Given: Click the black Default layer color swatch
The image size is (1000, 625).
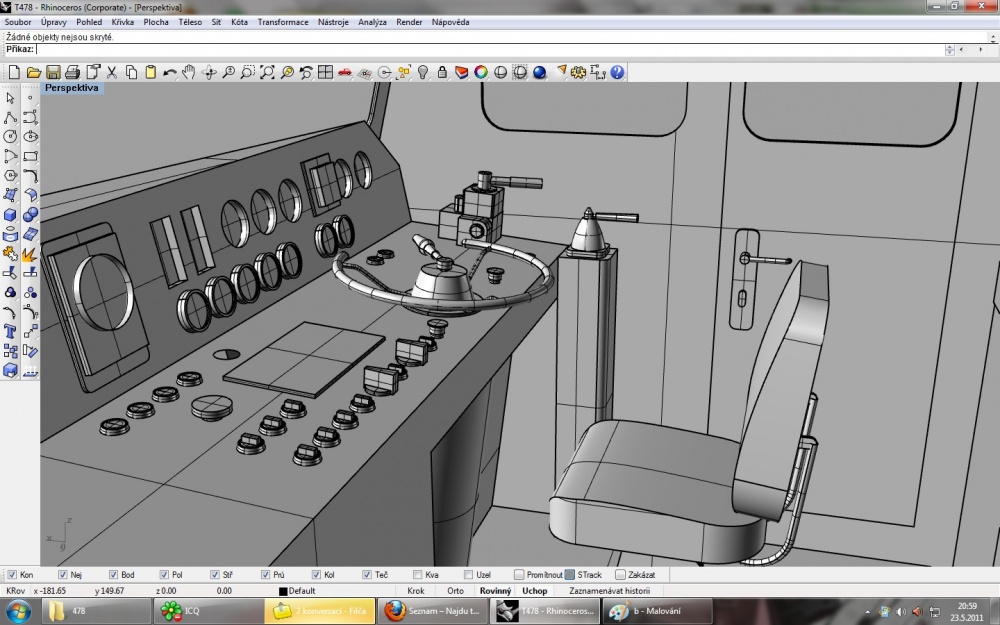Looking at the screenshot, I should pos(283,591).
